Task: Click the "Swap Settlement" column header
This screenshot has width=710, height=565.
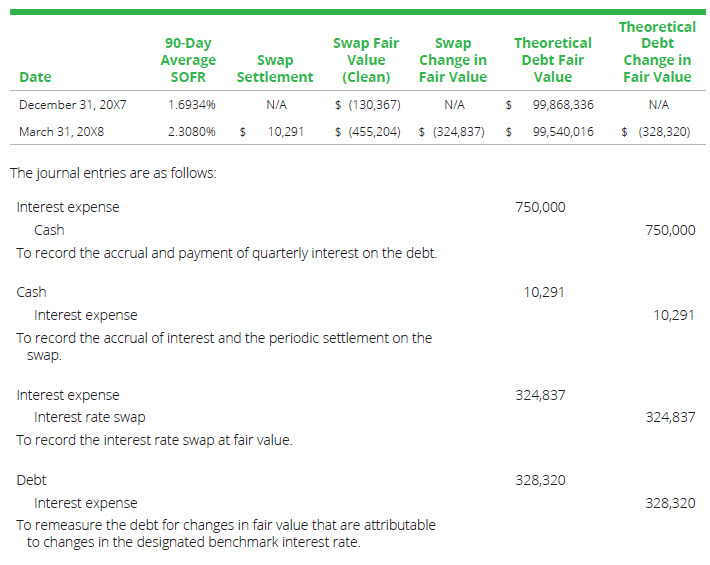Action: [274, 68]
